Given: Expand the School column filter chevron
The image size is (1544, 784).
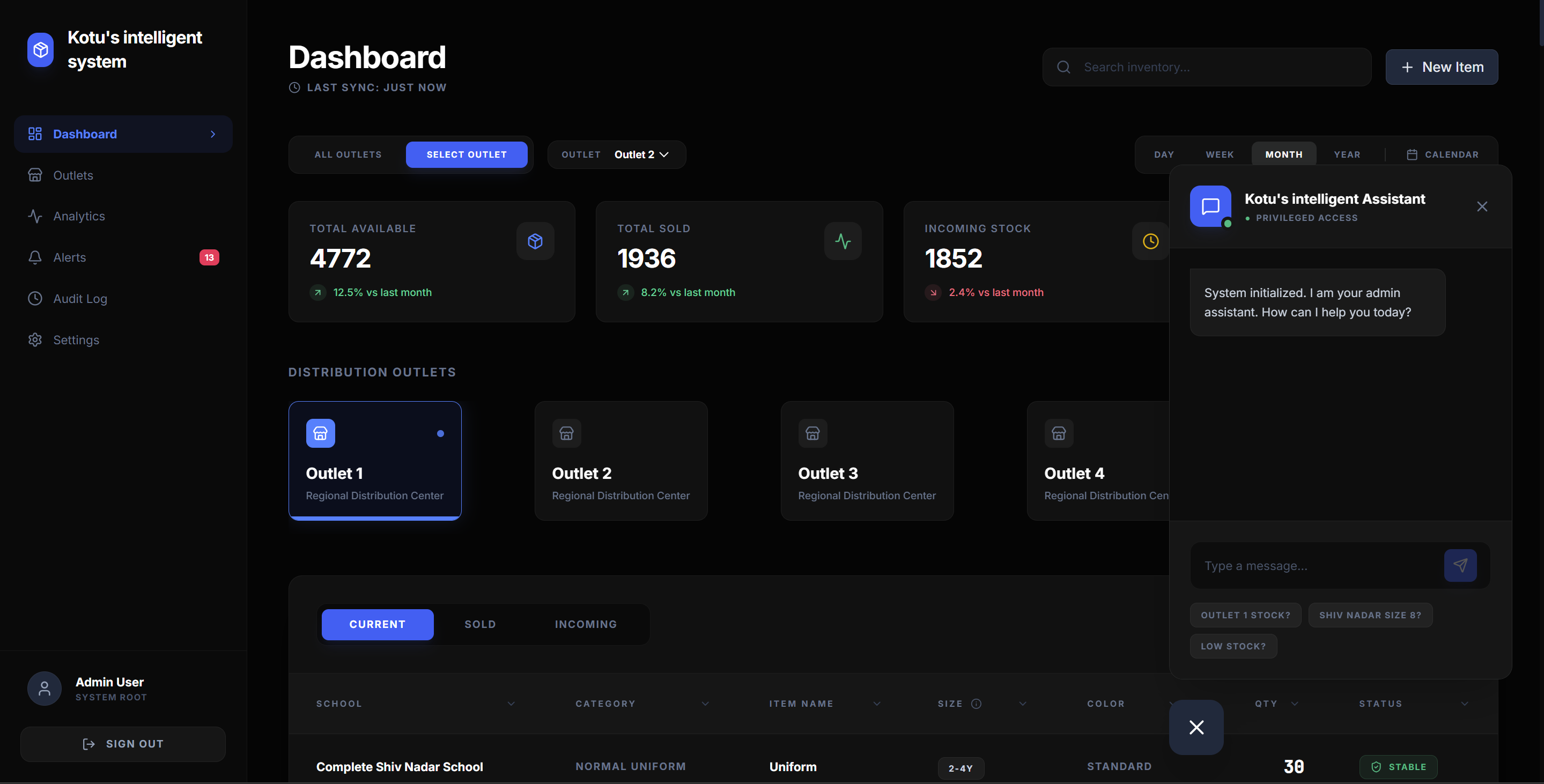Looking at the screenshot, I should (511, 704).
